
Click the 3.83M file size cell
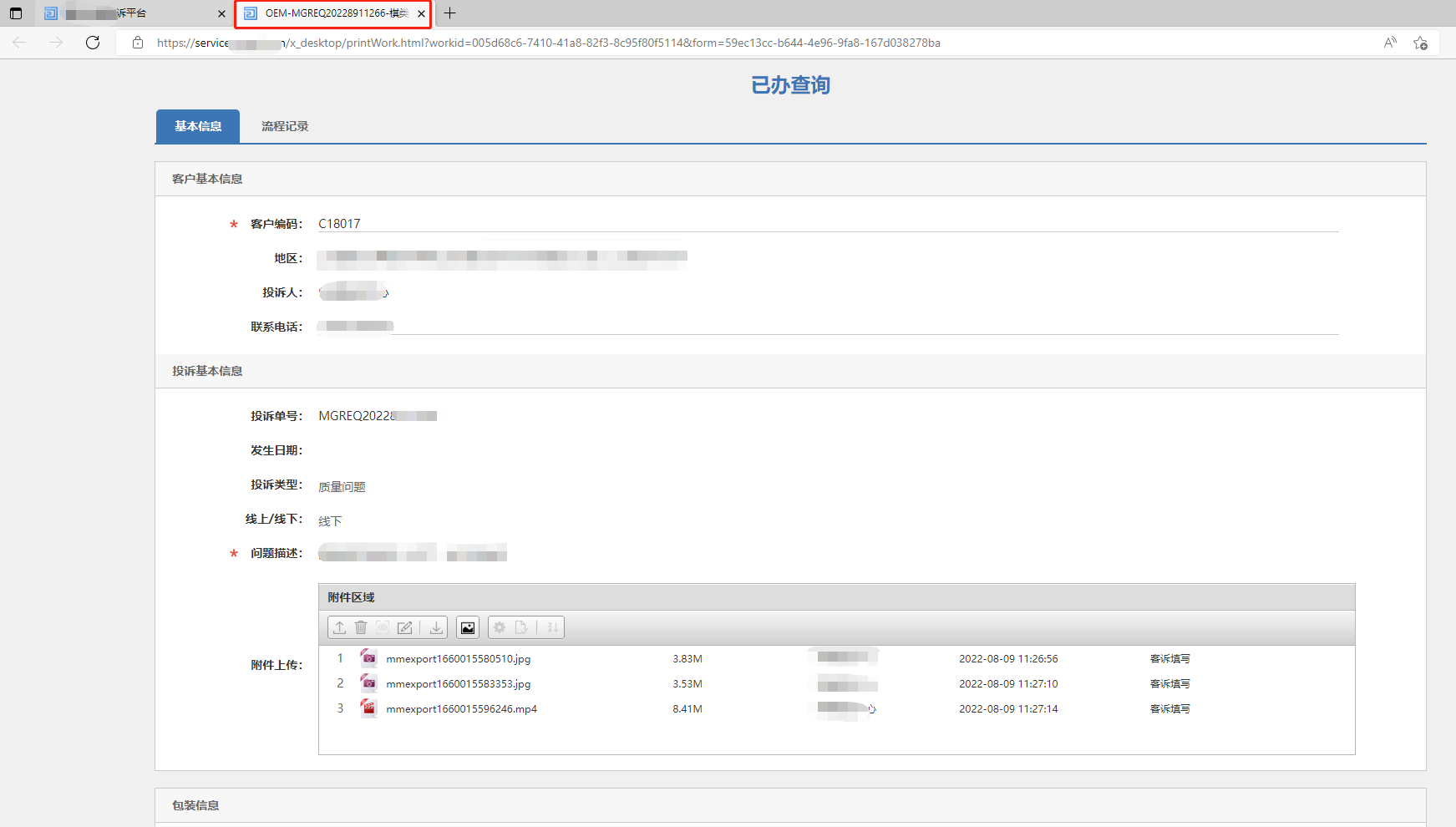(687, 659)
